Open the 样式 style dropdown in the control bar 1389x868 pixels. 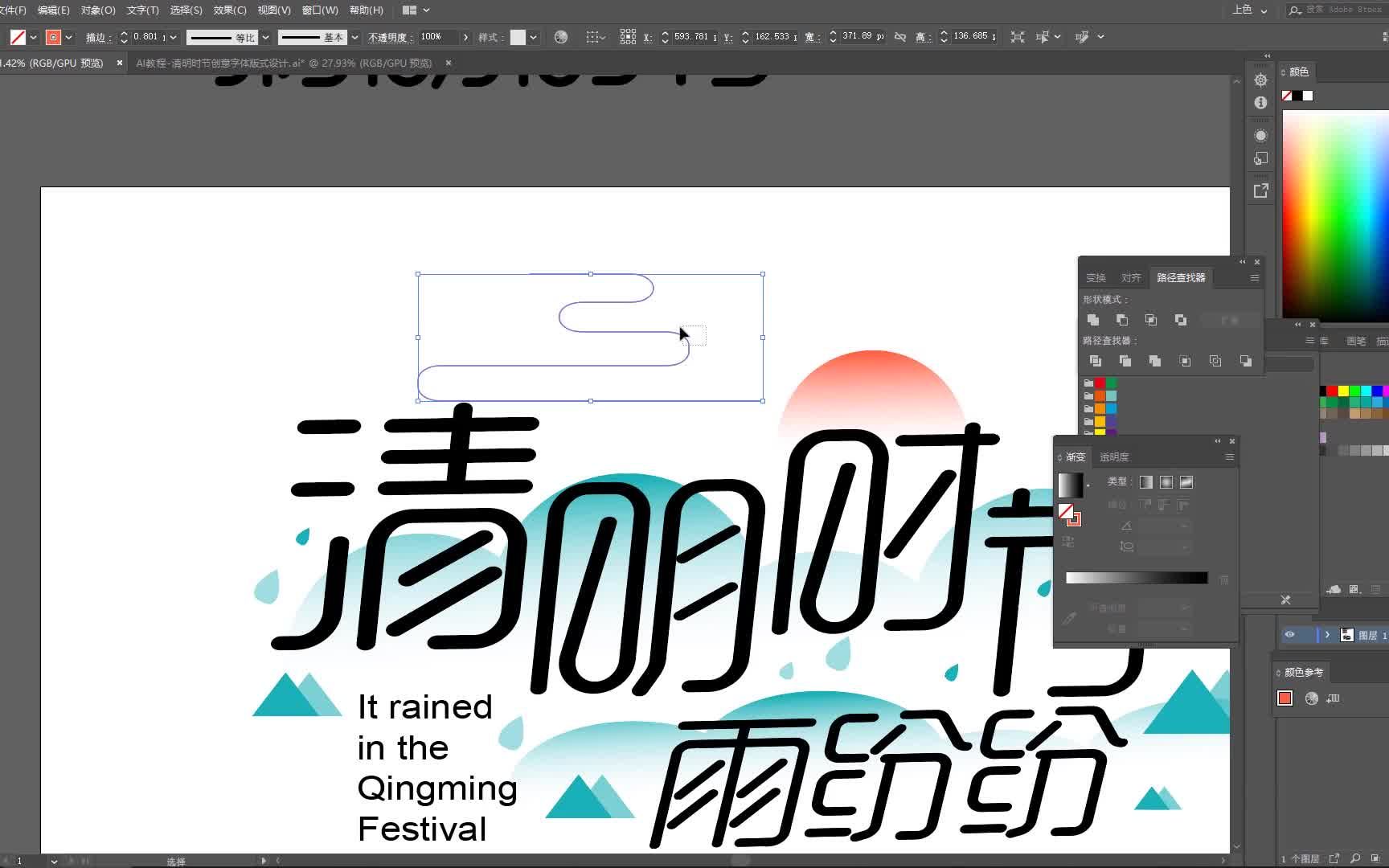coord(532,37)
